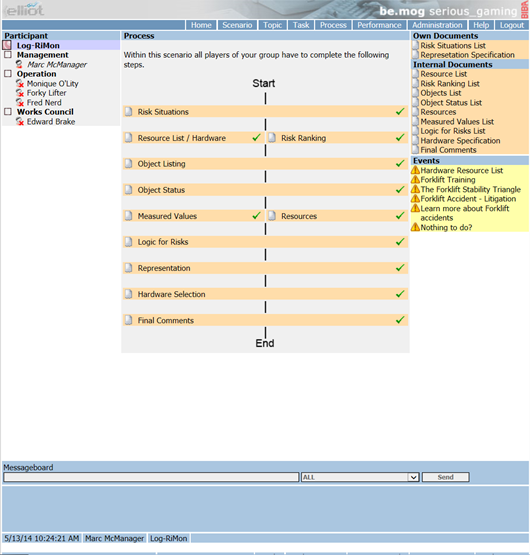Click the Risk Situations step document icon
This screenshot has width=530, height=555.
129,111
